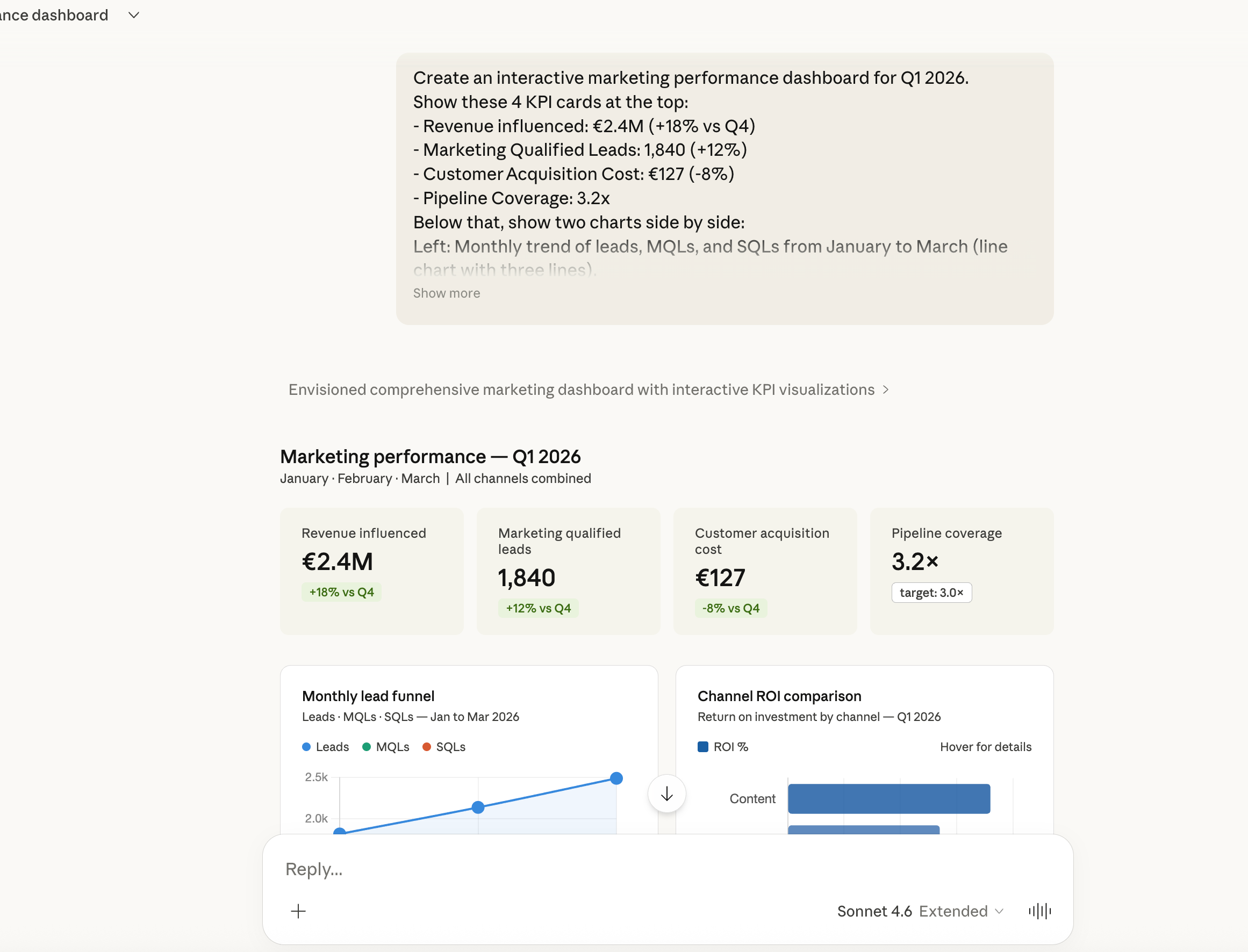Click Show more in the prompt
Screen dimensions: 1248x952
coord(447,293)
